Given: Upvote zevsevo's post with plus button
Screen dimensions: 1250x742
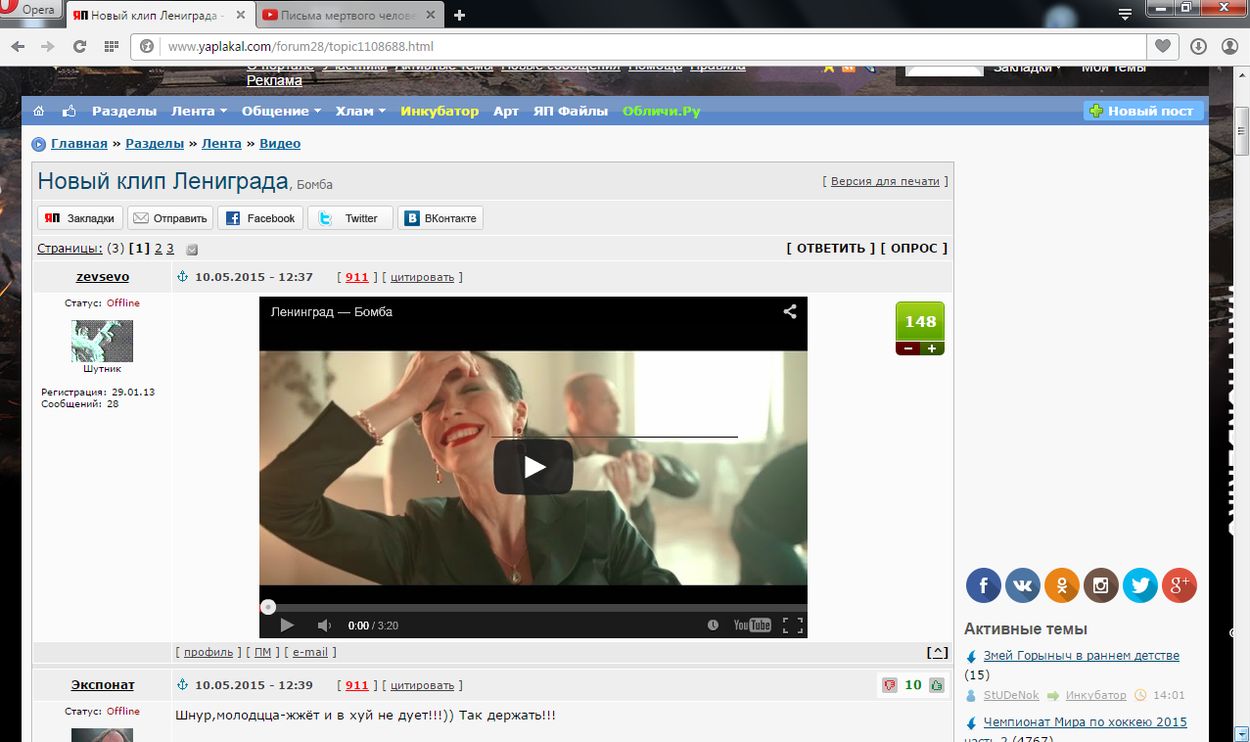Looking at the screenshot, I should [x=932, y=348].
